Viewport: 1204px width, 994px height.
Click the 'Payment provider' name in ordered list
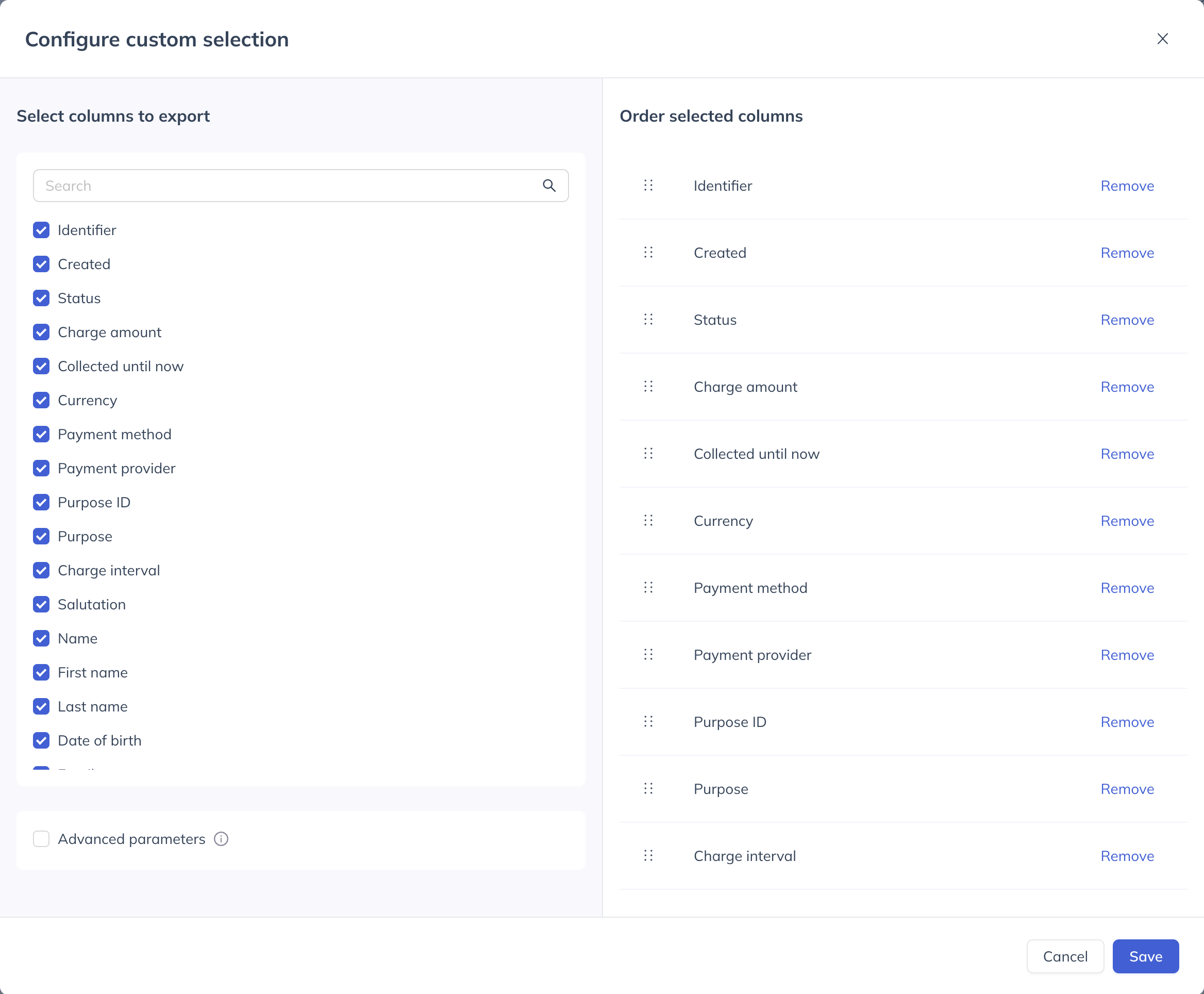(752, 655)
